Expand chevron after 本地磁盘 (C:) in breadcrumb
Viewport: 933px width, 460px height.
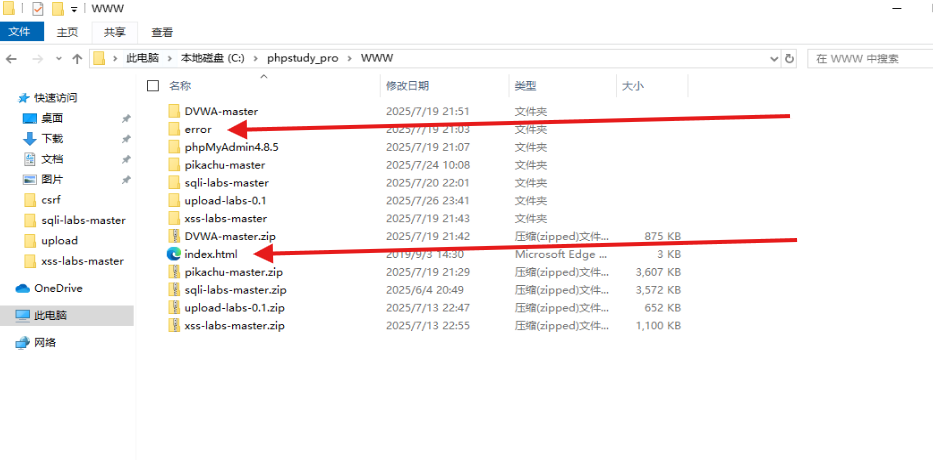[x=256, y=58]
